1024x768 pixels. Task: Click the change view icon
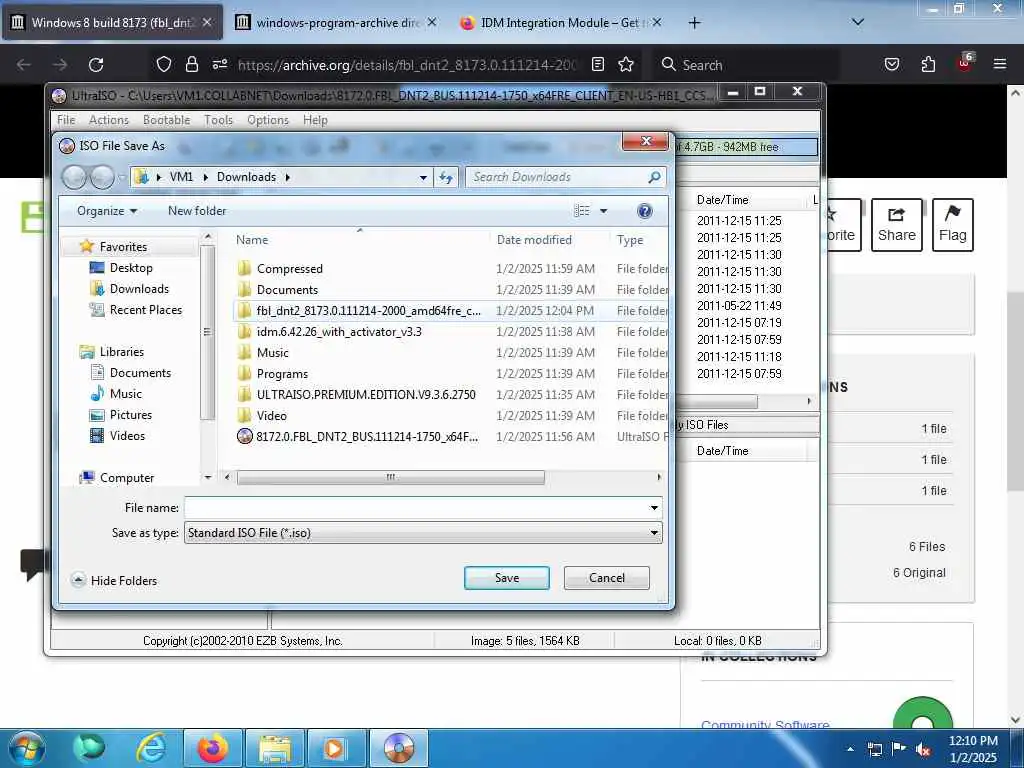click(581, 211)
